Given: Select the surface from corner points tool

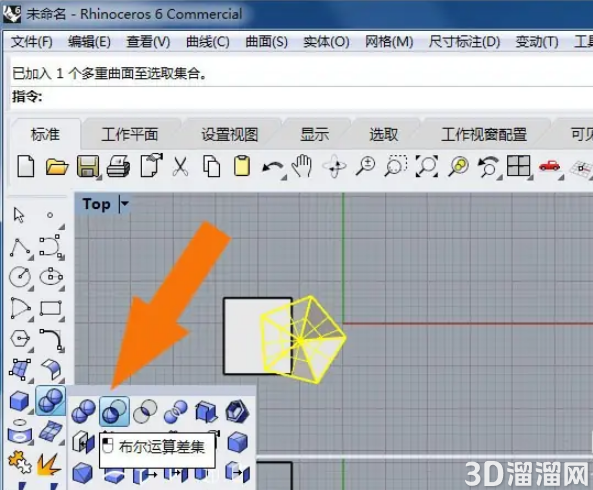Looking at the screenshot, I should point(20,369).
